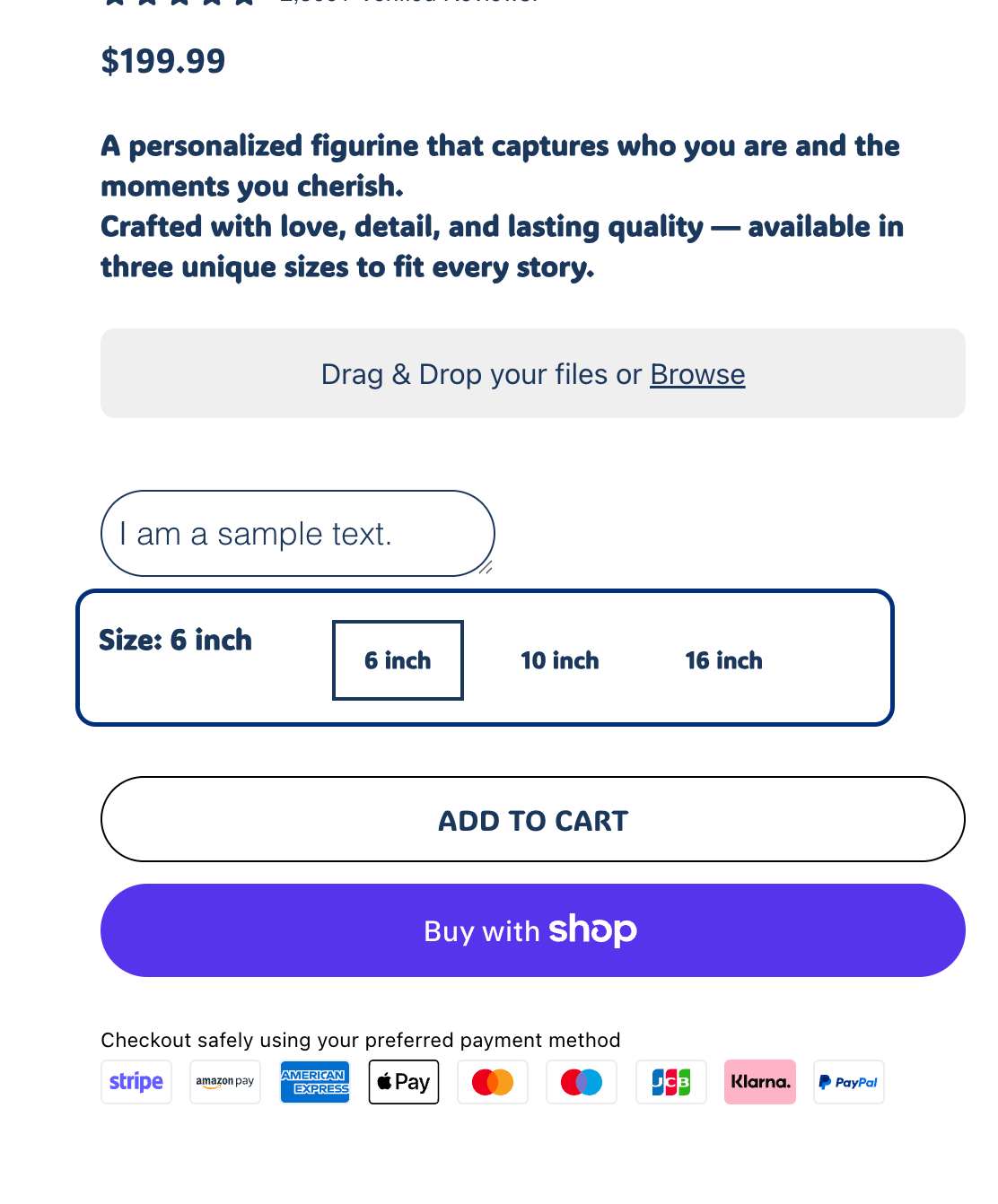The image size is (998, 1204).
Task: Click the text box resize handle
Action: 486,567
